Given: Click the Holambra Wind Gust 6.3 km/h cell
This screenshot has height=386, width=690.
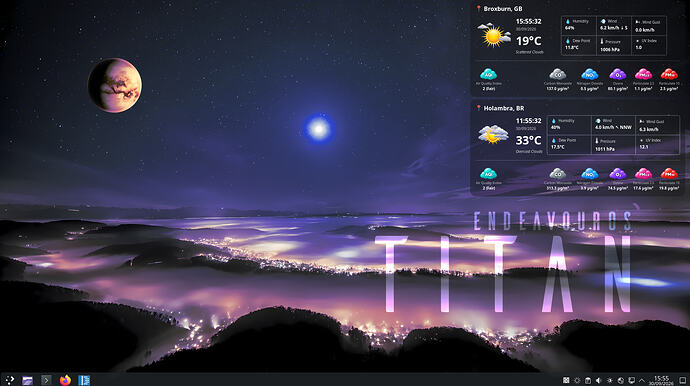Looking at the screenshot, I should [x=657, y=125].
